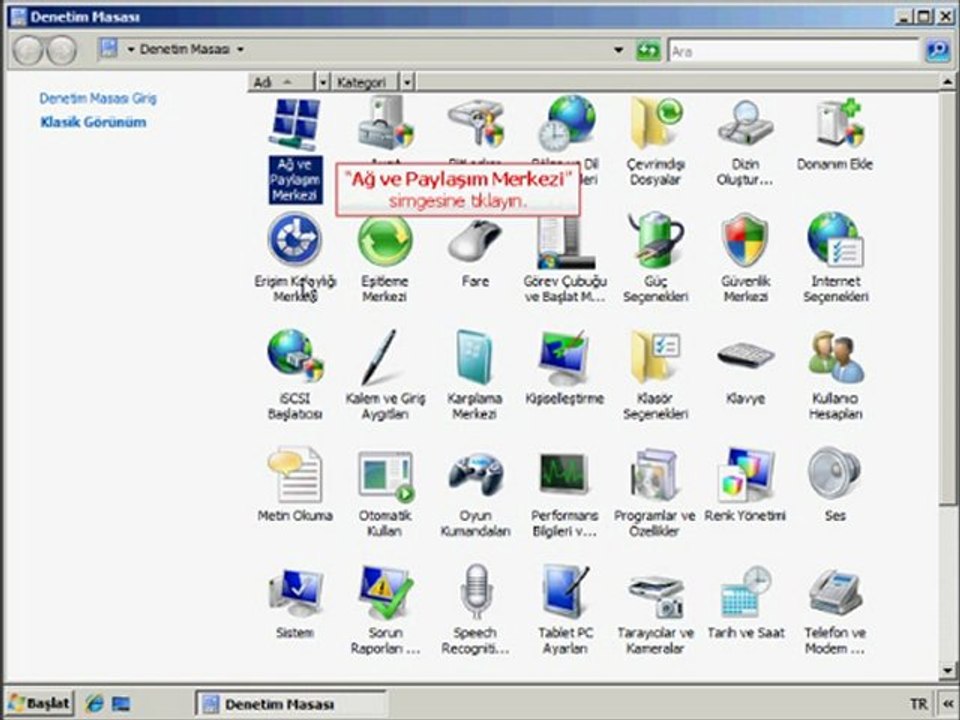Expand arrow before Denetim Masası breadcrumb

click(x=131, y=49)
